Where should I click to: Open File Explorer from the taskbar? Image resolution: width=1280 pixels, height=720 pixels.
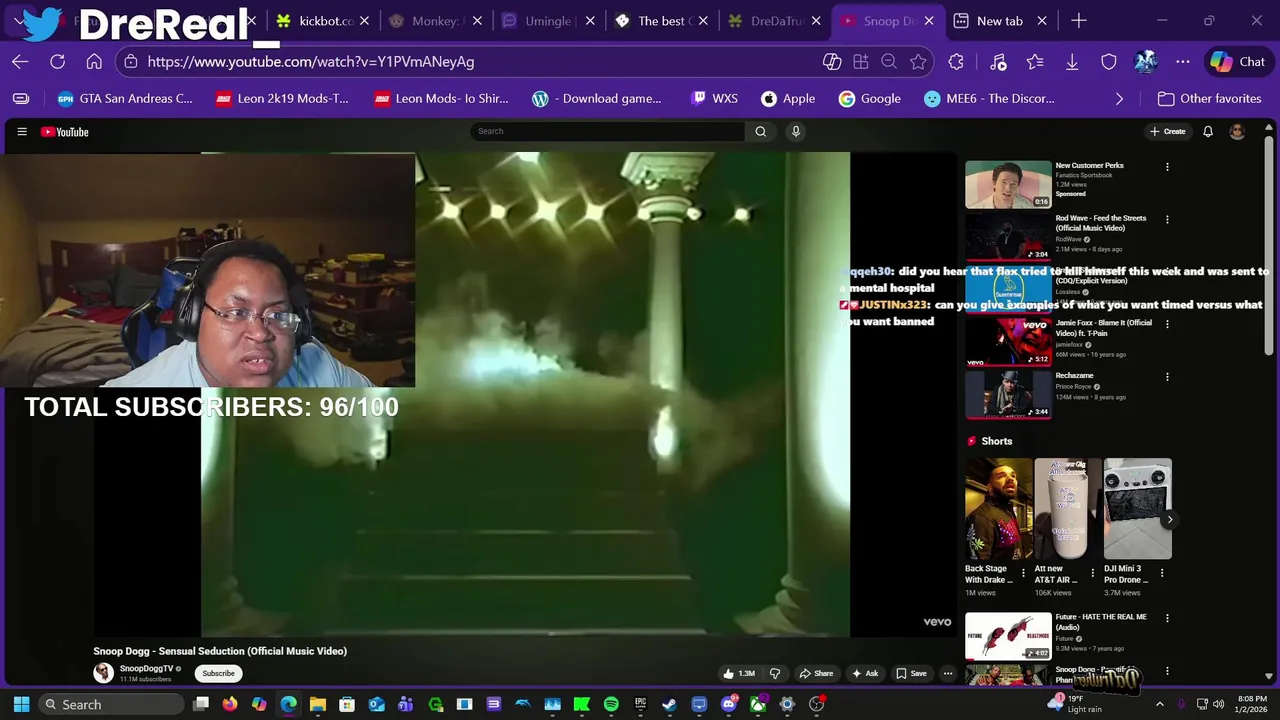tap(318, 704)
